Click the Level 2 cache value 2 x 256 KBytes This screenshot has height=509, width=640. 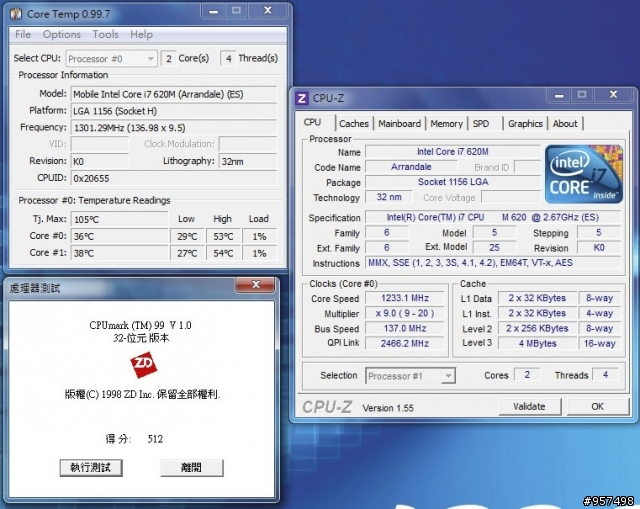tap(537, 328)
